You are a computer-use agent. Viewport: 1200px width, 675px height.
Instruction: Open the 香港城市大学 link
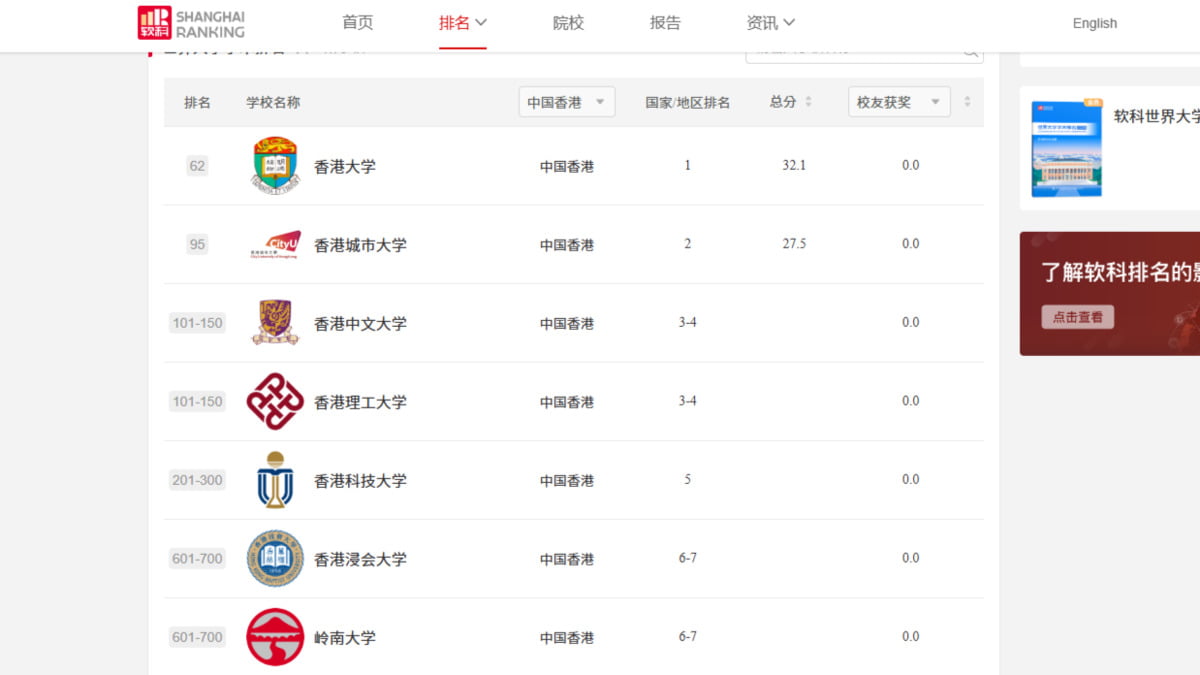tap(360, 245)
